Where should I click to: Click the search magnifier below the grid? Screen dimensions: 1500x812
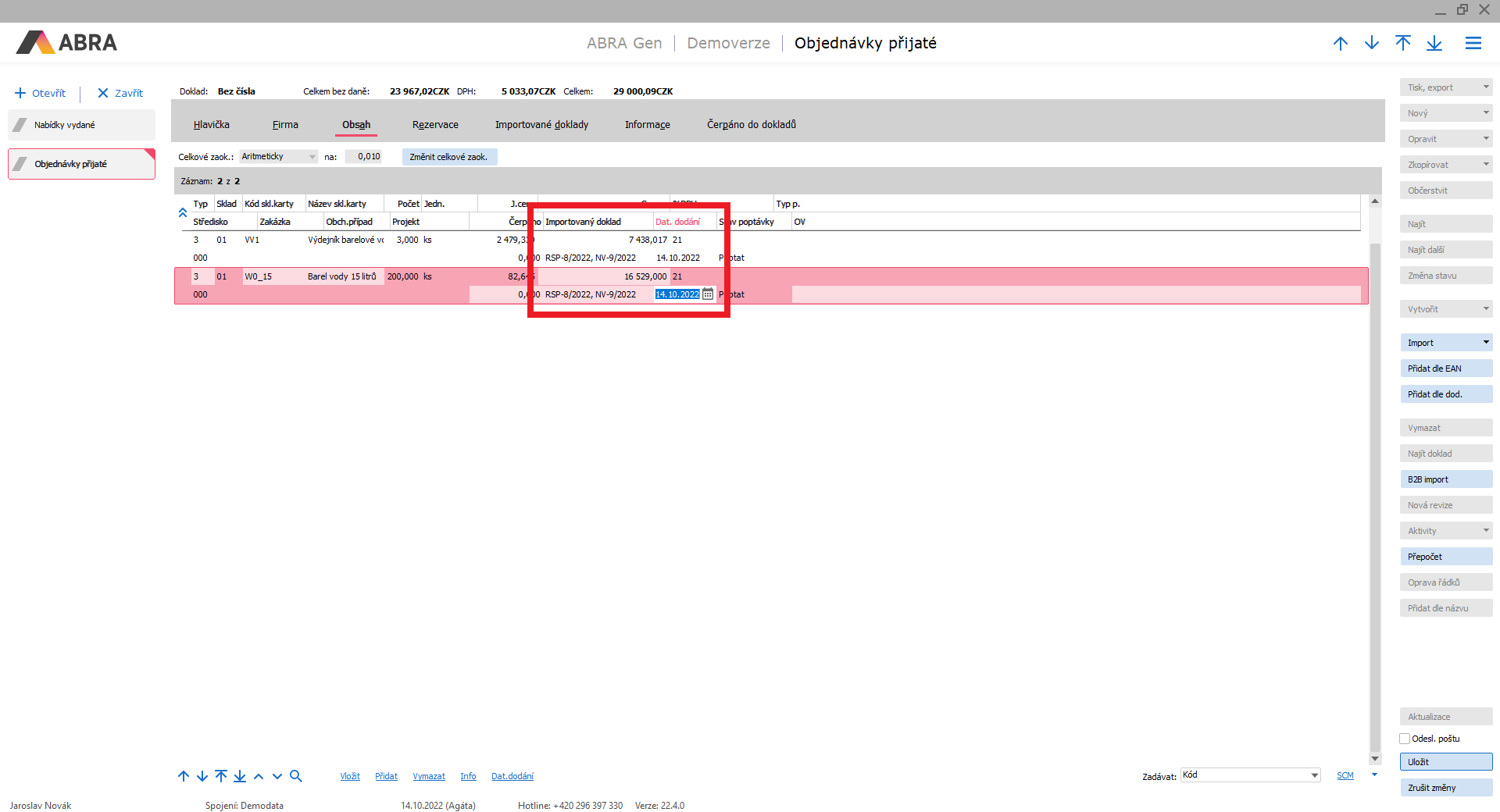click(x=296, y=776)
